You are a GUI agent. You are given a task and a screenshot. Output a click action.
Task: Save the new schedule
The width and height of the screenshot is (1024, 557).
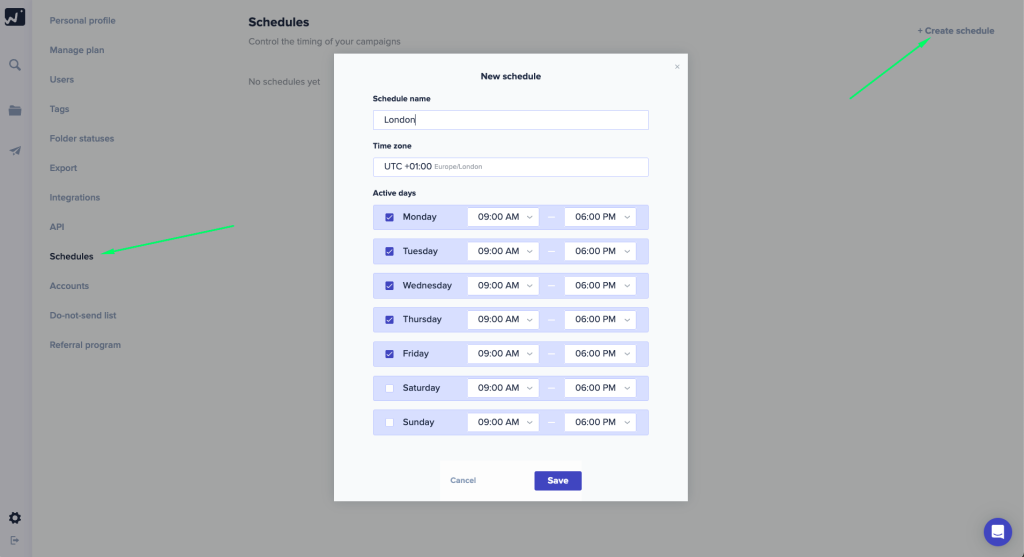coord(557,481)
